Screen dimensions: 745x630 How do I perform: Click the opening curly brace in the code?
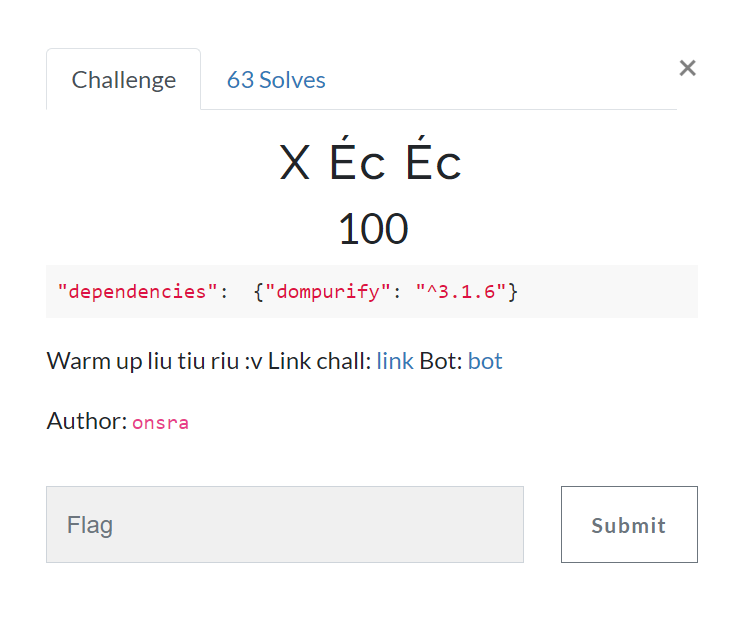259,292
